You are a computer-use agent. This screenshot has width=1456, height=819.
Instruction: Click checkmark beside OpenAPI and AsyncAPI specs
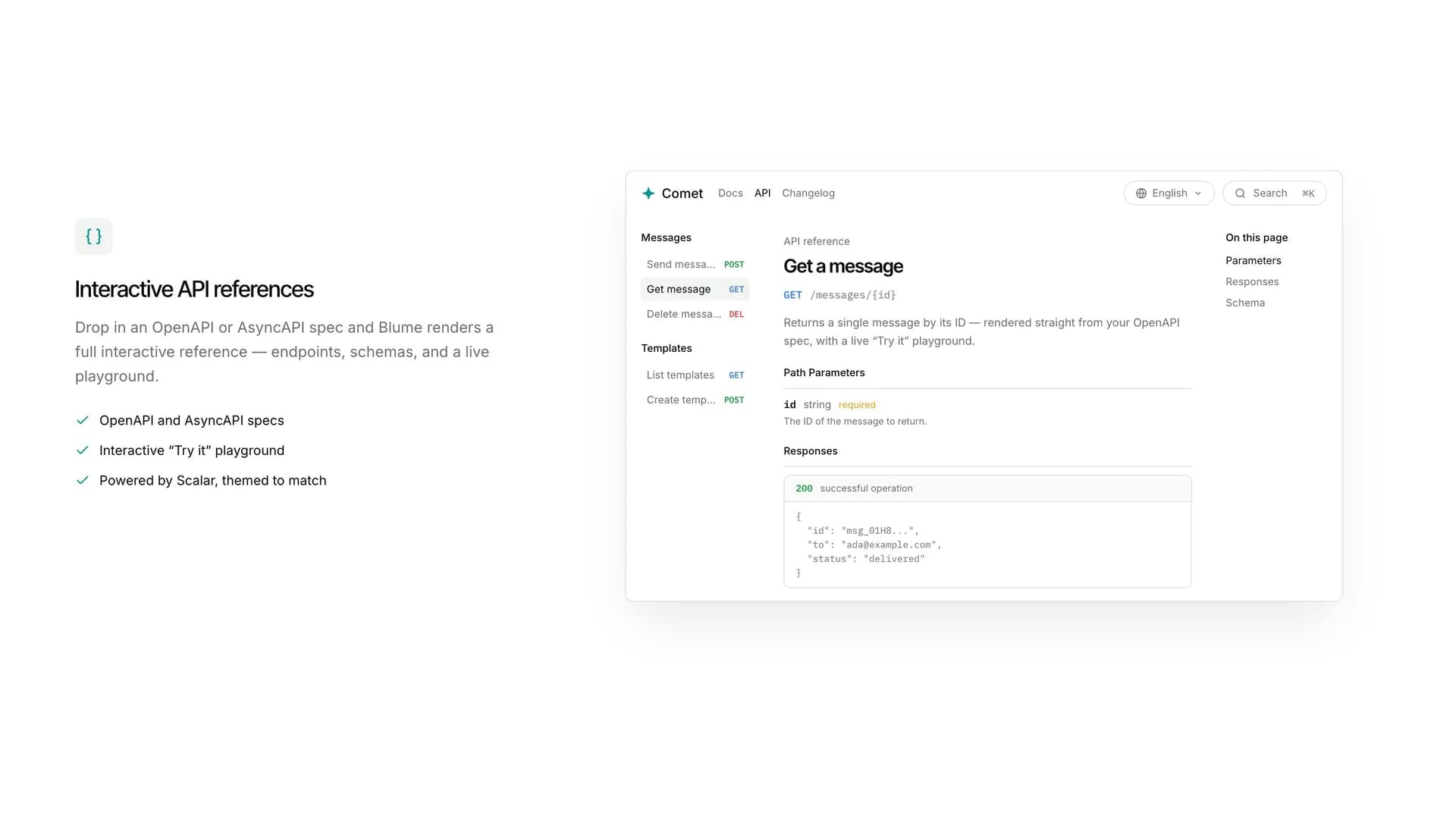(83, 420)
